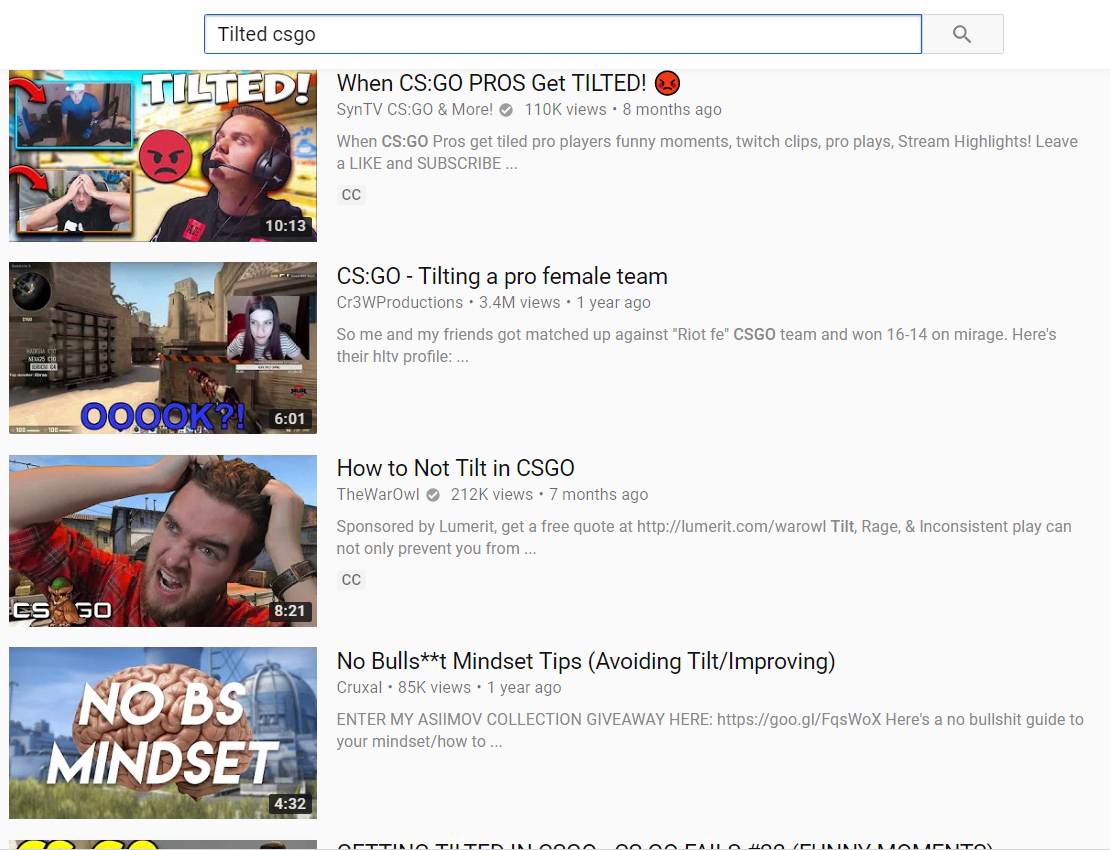The image size is (1110, 850).
Task: Click the 4:32 duration badge
Action: click(290, 803)
